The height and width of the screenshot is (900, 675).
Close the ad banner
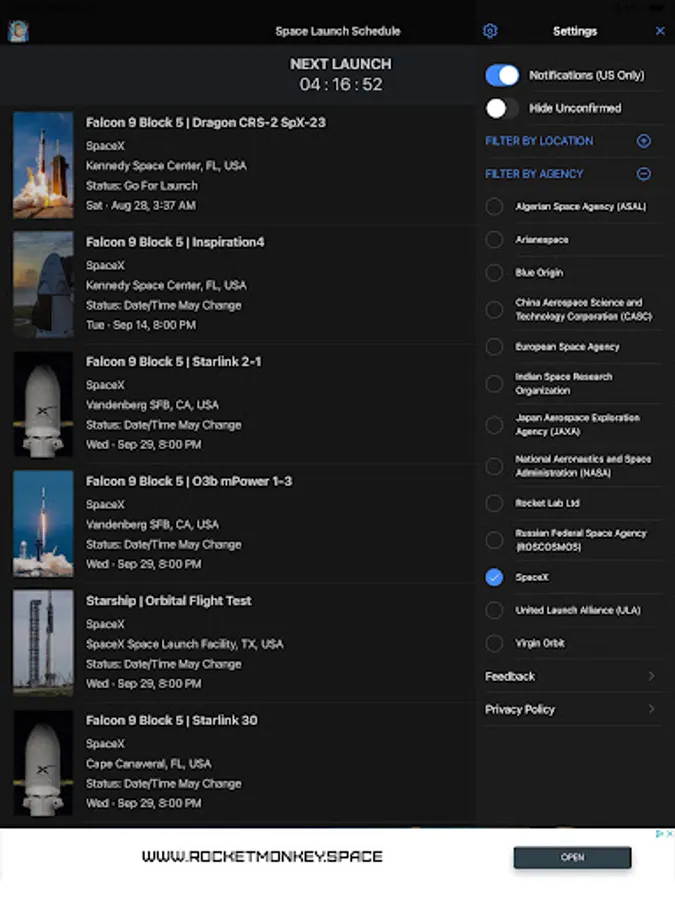click(670, 834)
